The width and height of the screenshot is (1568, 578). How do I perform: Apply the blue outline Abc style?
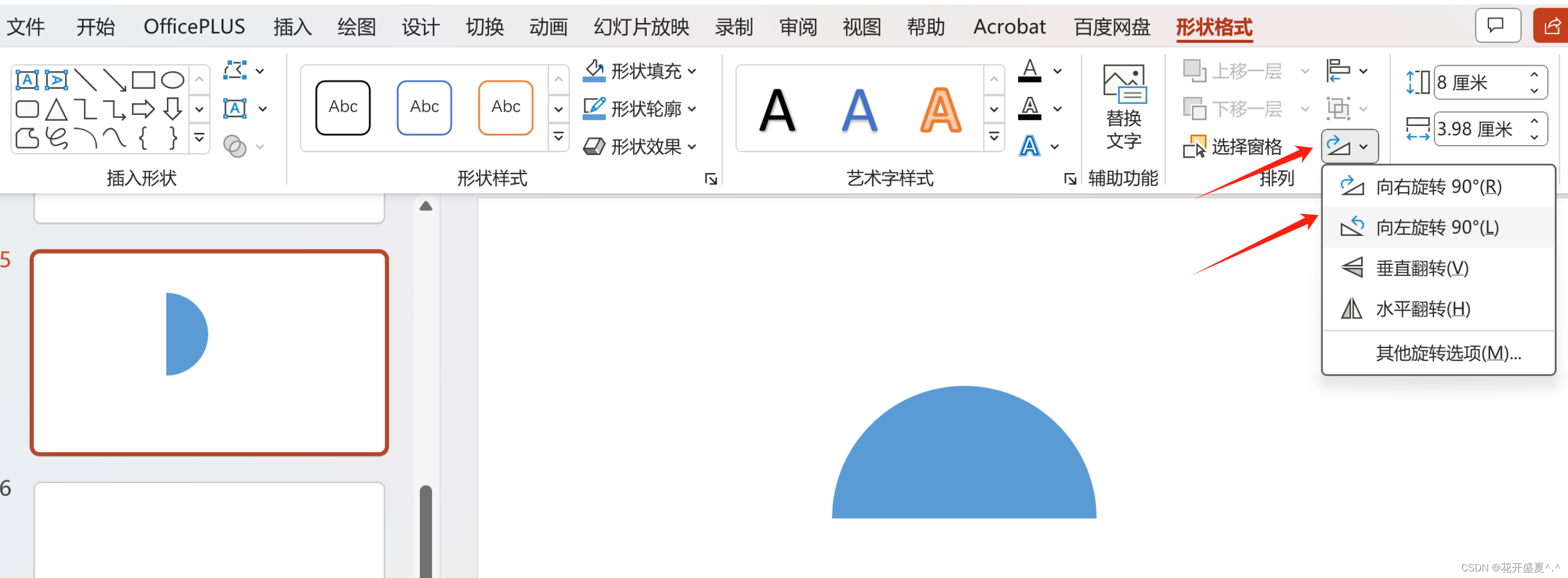point(424,107)
